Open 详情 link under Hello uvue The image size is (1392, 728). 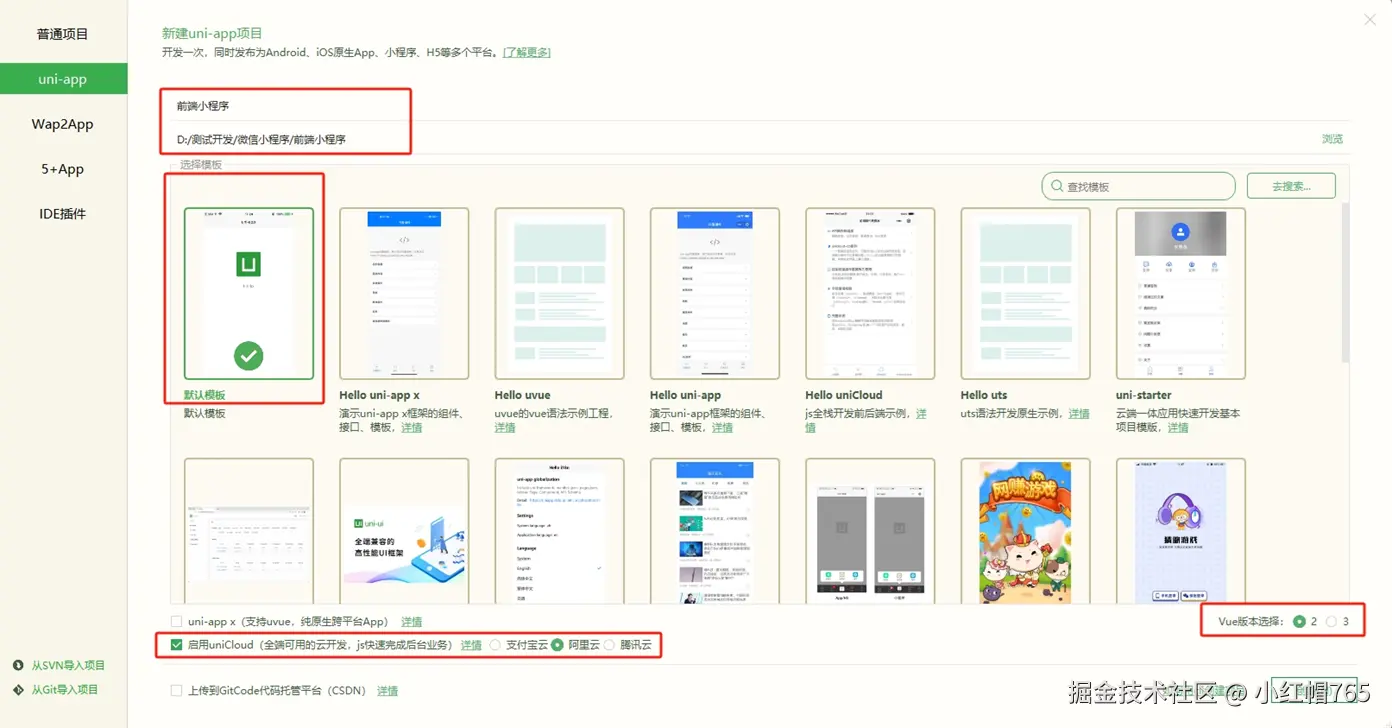505,427
